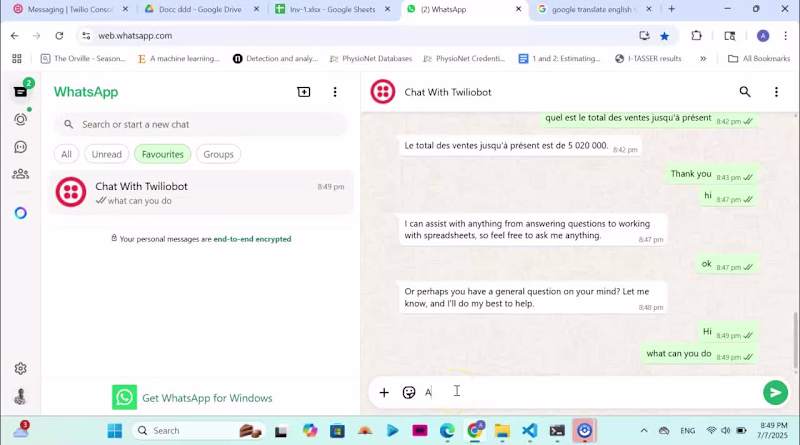Click the chat scrollbar thumb
This screenshot has width=800, height=445.
(795, 339)
